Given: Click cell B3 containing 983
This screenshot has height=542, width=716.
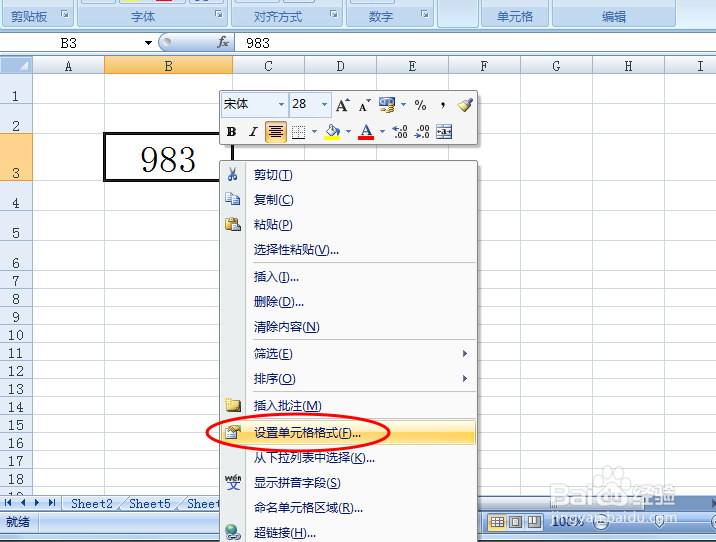Looking at the screenshot, I should 168,158.
